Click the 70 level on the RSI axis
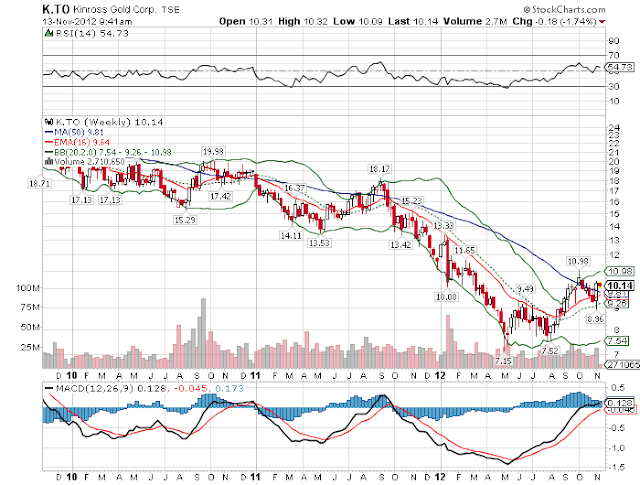Image resolution: width=640 pixels, height=485 pixels. coord(614,55)
